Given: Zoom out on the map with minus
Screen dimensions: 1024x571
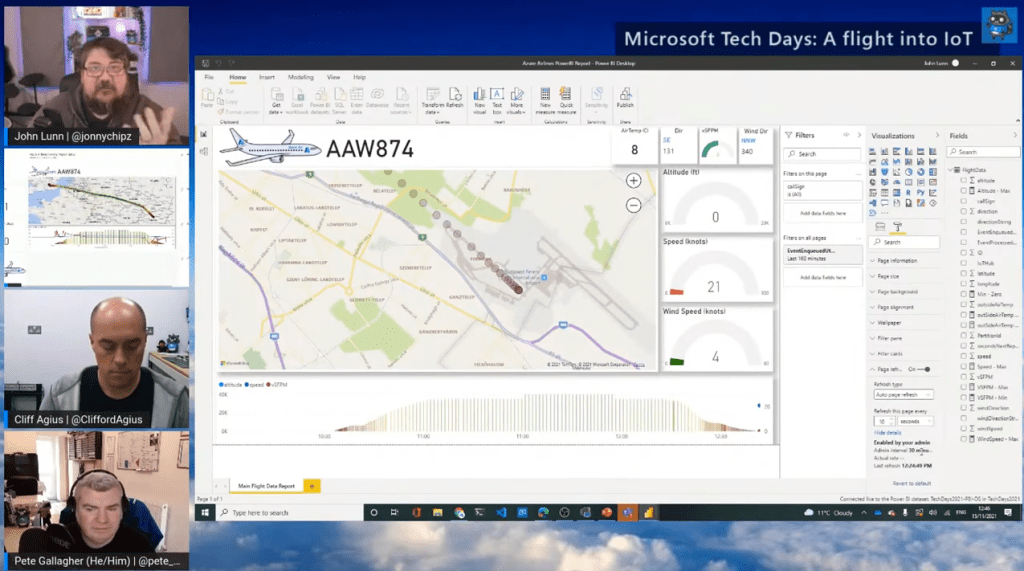Looking at the screenshot, I should coord(633,205).
